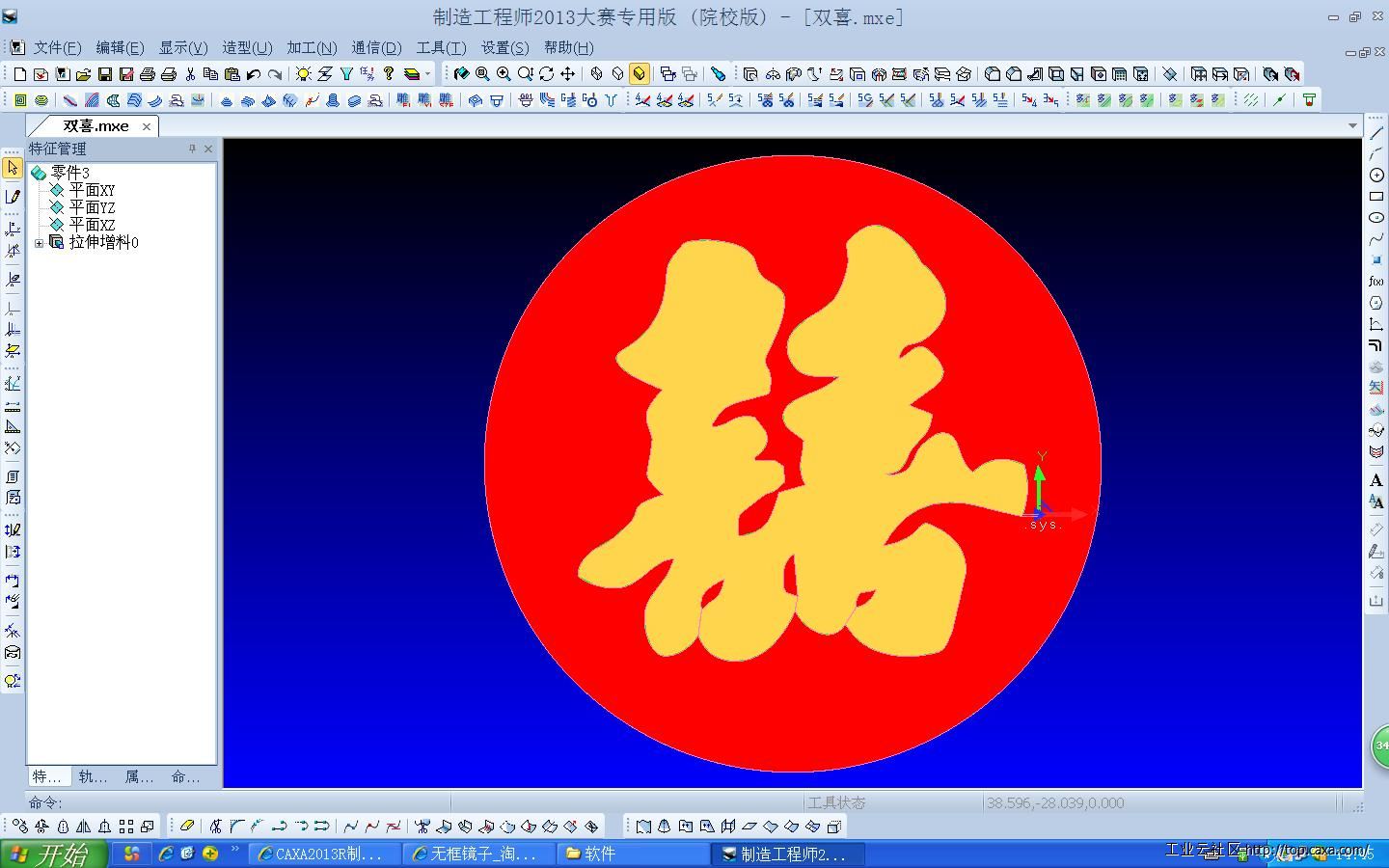Image resolution: width=1389 pixels, height=868 pixels.
Task: Toggle pin on 特征管理 panel
Action: click(x=192, y=149)
